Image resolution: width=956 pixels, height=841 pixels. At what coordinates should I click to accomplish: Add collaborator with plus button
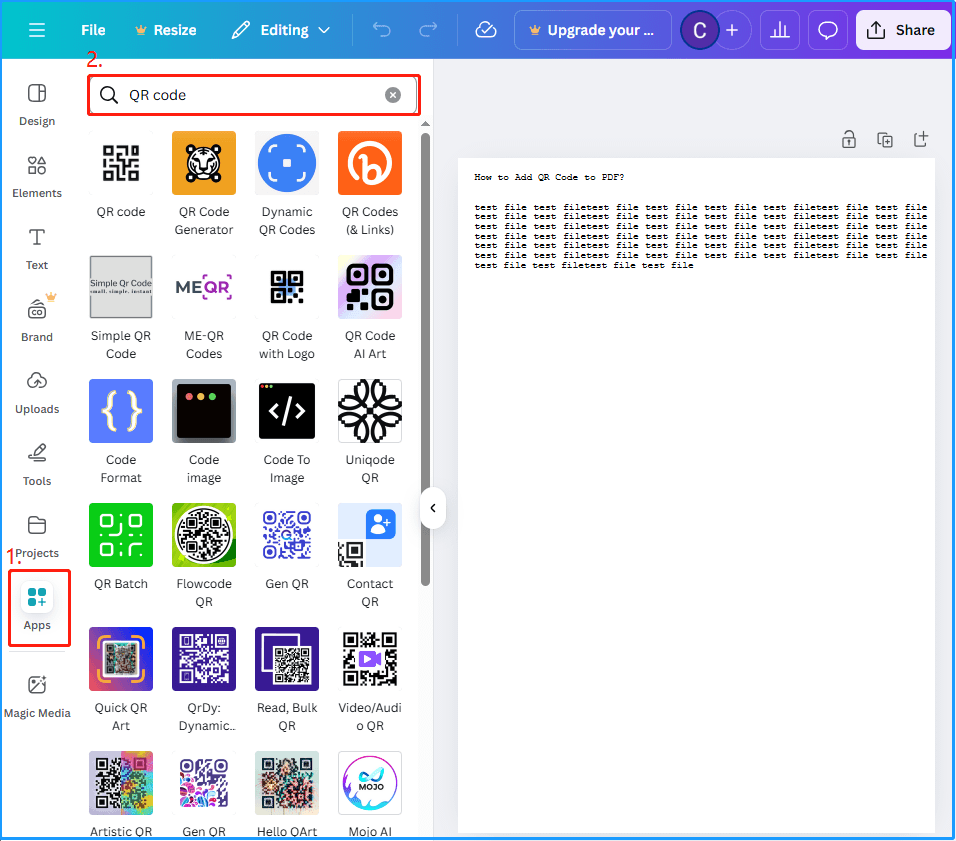(732, 30)
